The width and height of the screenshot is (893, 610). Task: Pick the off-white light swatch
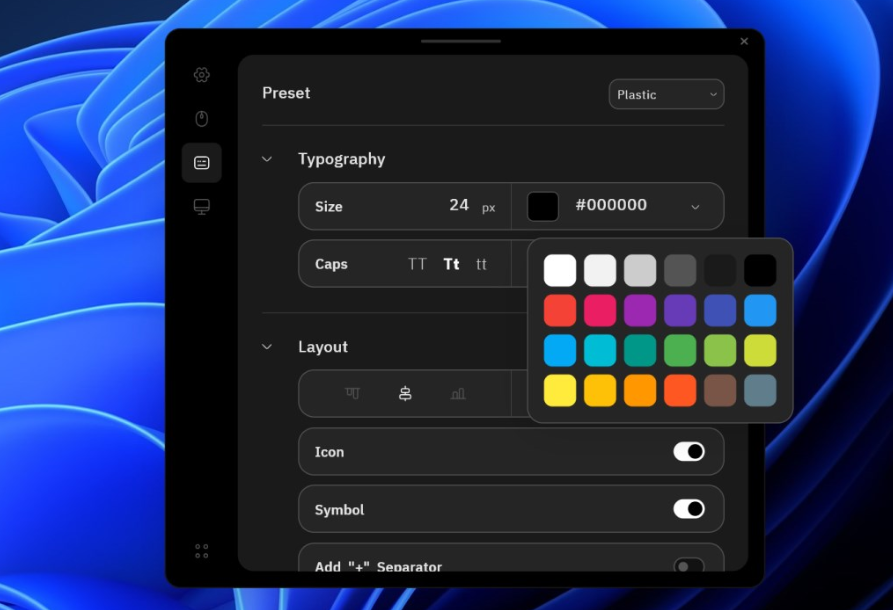pos(600,271)
